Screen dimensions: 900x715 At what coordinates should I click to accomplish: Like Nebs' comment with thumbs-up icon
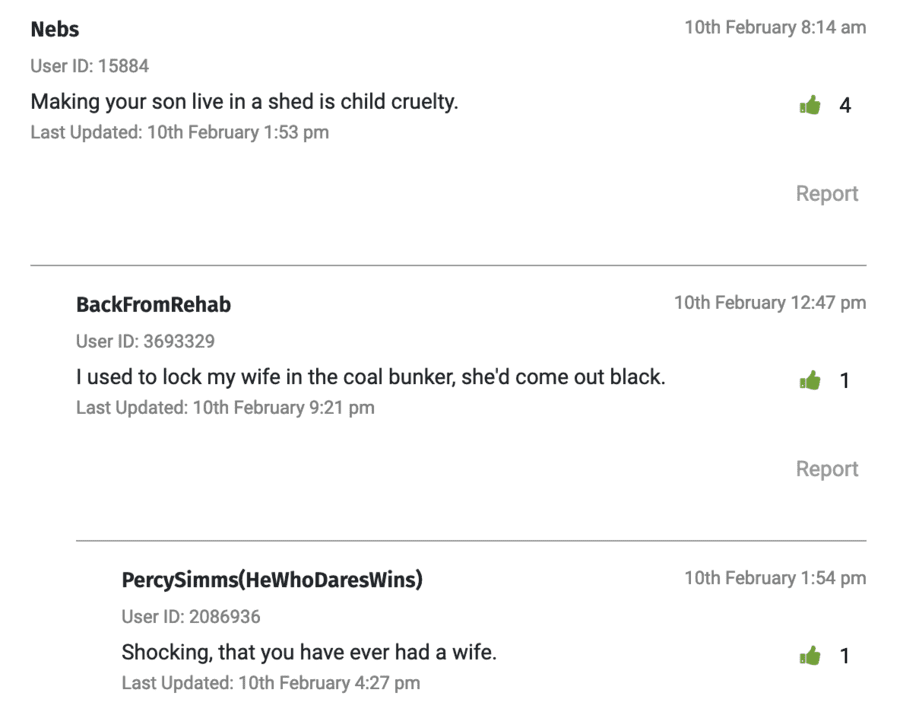point(809,105)
